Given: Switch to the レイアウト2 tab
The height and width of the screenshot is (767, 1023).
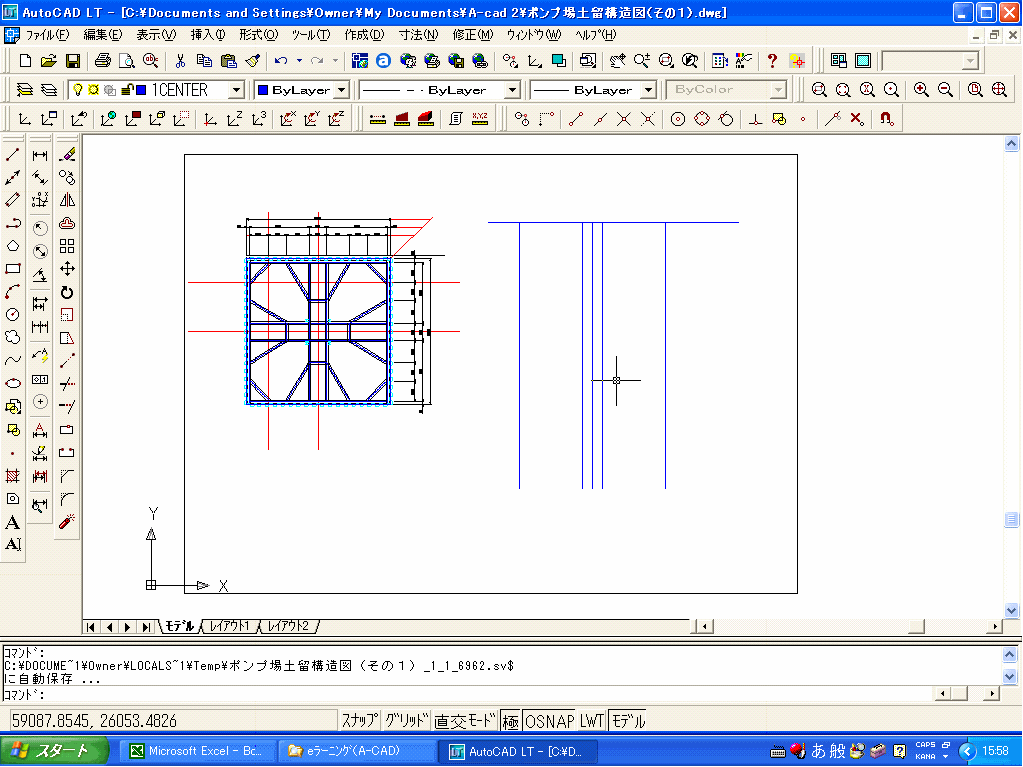Looking at the screenshot, I should point(288,626).
